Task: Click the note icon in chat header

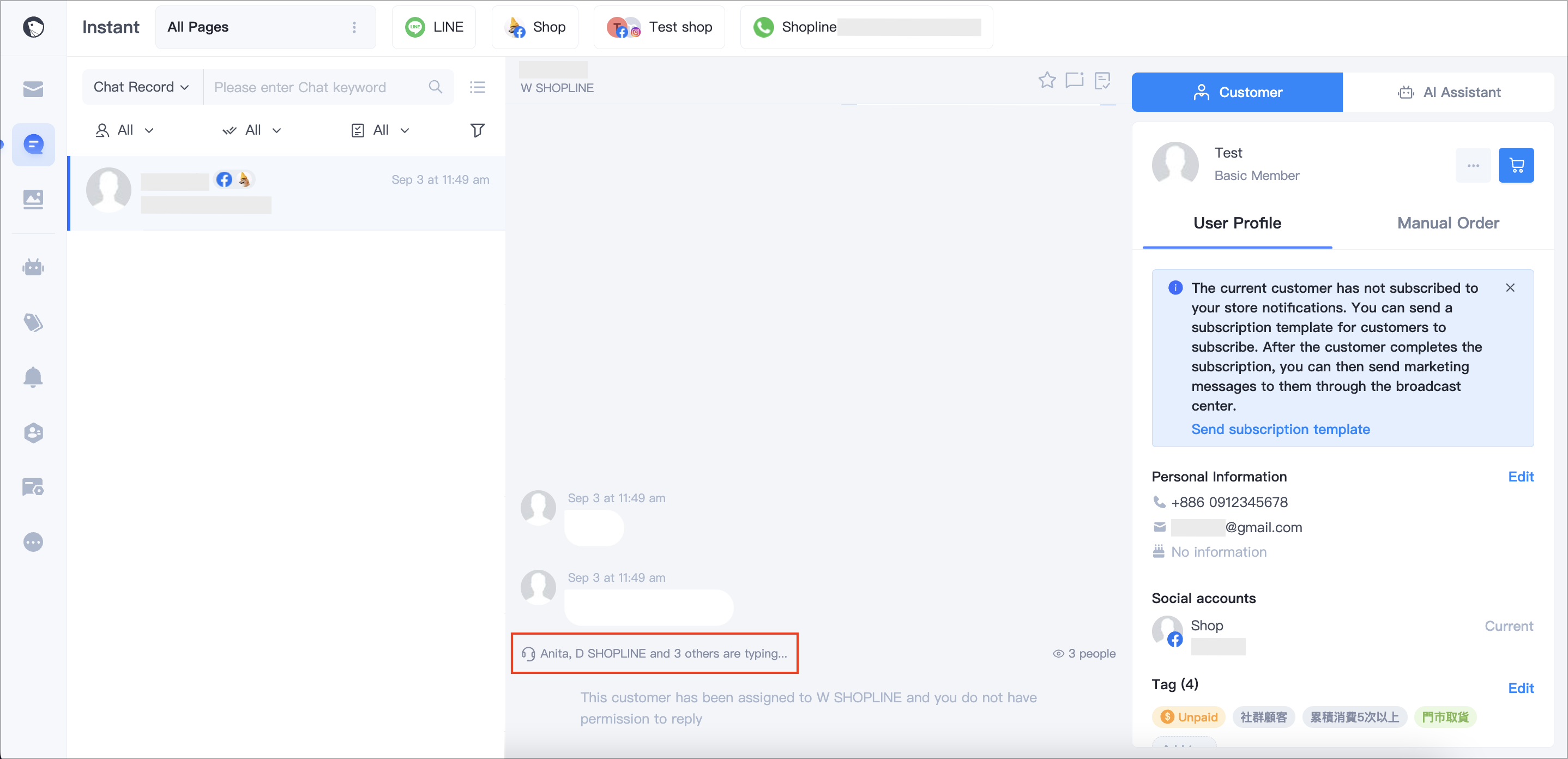Action: point(1102,80)
